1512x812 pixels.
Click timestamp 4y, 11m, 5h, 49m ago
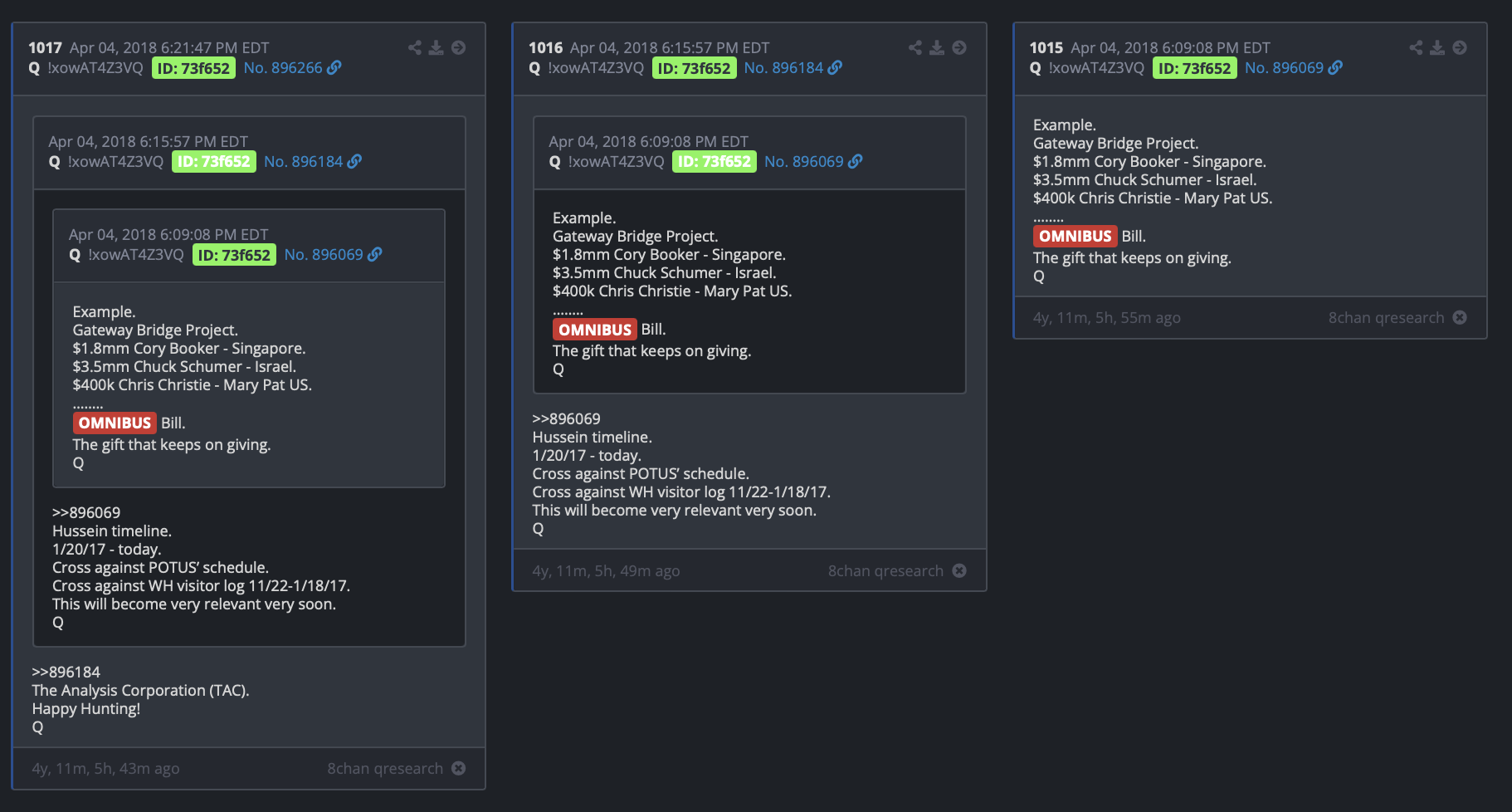(x=606, y=570)
